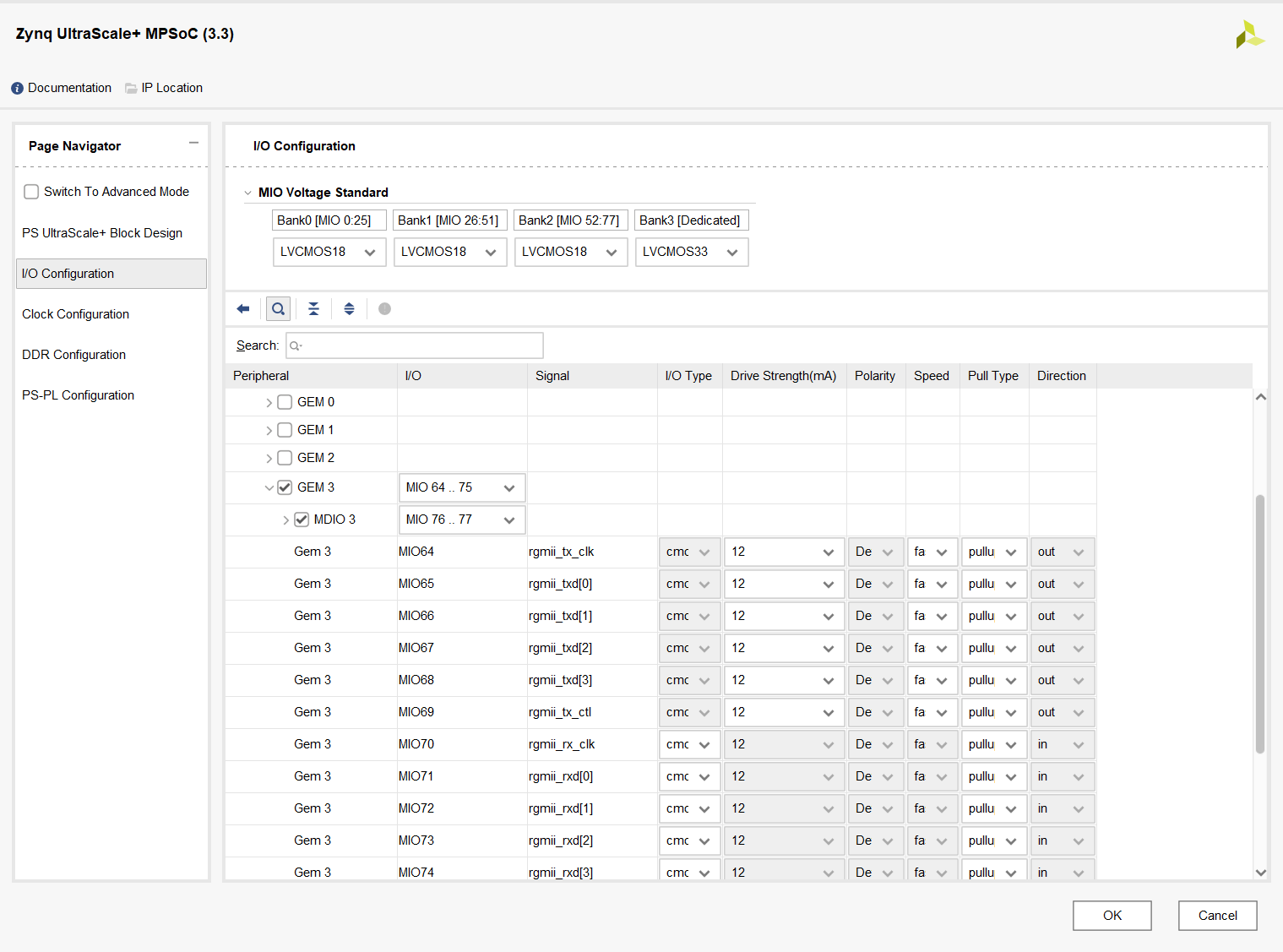
Task: Open Bank3 LVCMOS33 voltage dropdown
Action: [x=692, y=252]
